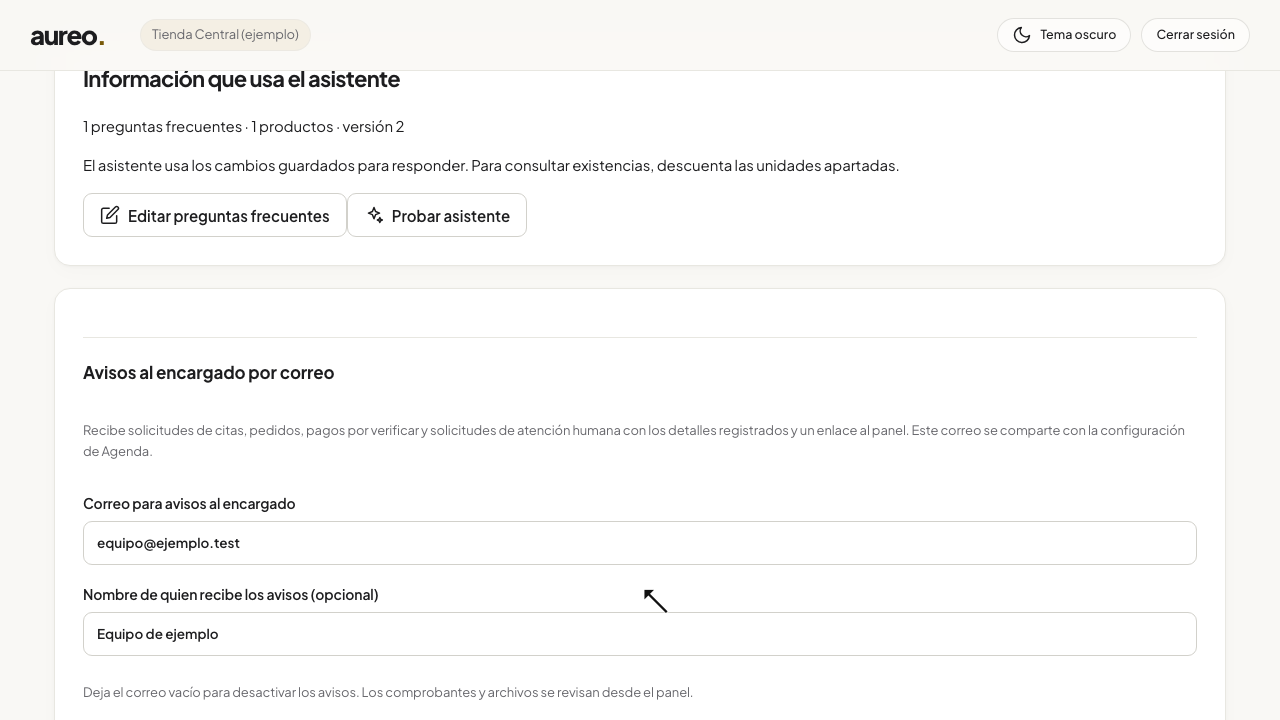
Task: Click the moon icon for dark theme
Action: click(1022, 35)
